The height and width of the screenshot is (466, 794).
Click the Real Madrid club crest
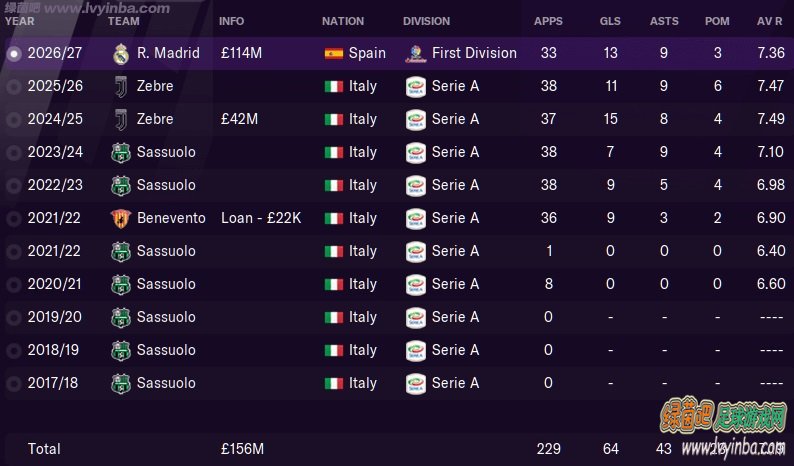coord(121,54)
